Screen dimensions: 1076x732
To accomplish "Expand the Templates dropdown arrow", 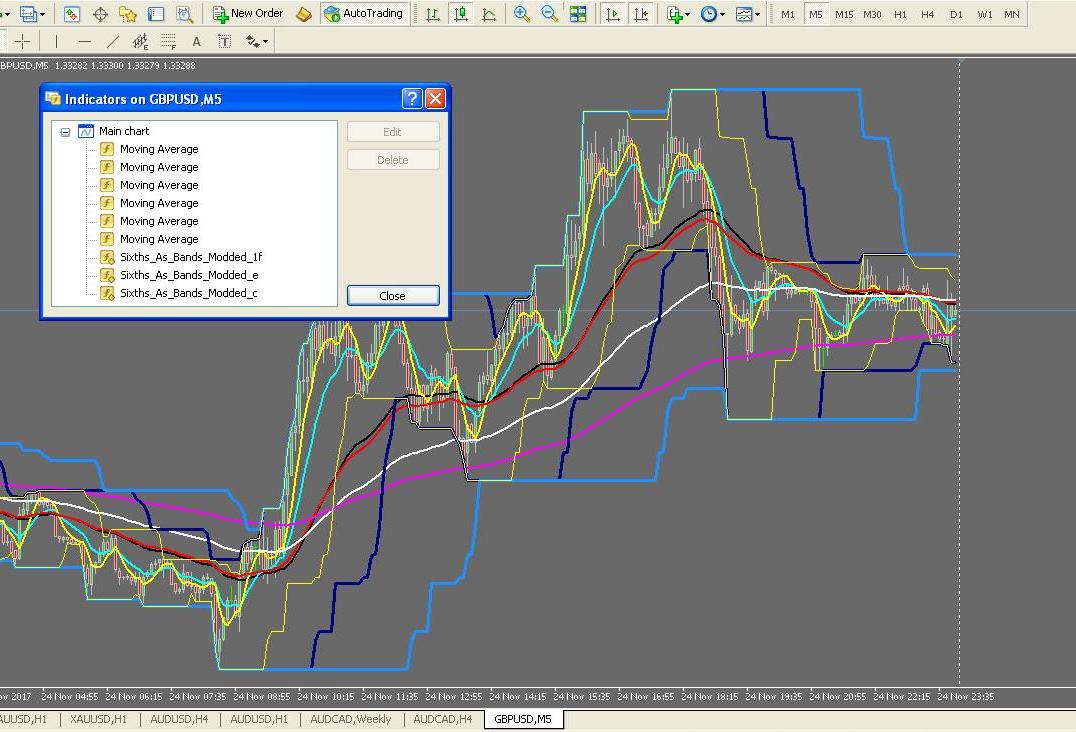I will (x=758, y=14).
